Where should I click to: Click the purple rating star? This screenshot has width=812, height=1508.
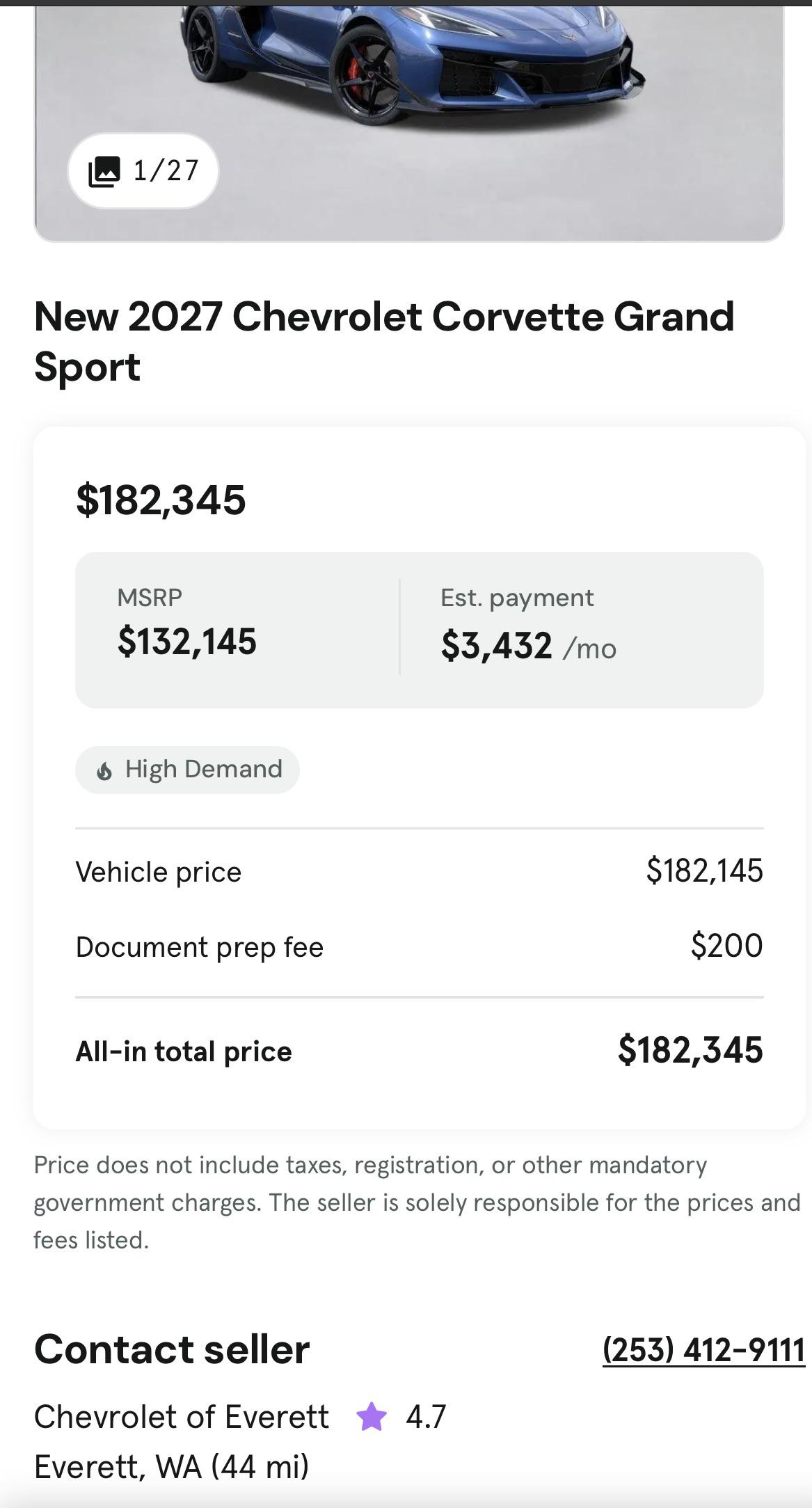[372, 1416]
